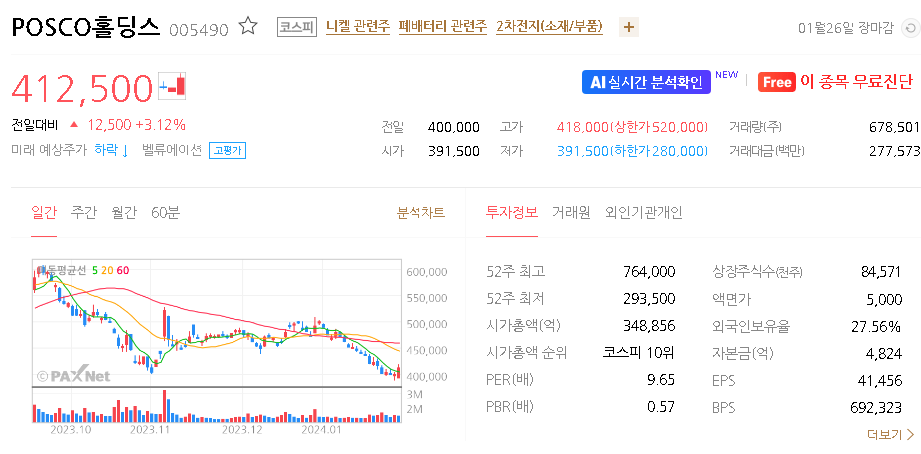The width and height of the screenshot is (921, 454).
Task: Switch to the 외인기관개인 tab
Action: point(644,213)
